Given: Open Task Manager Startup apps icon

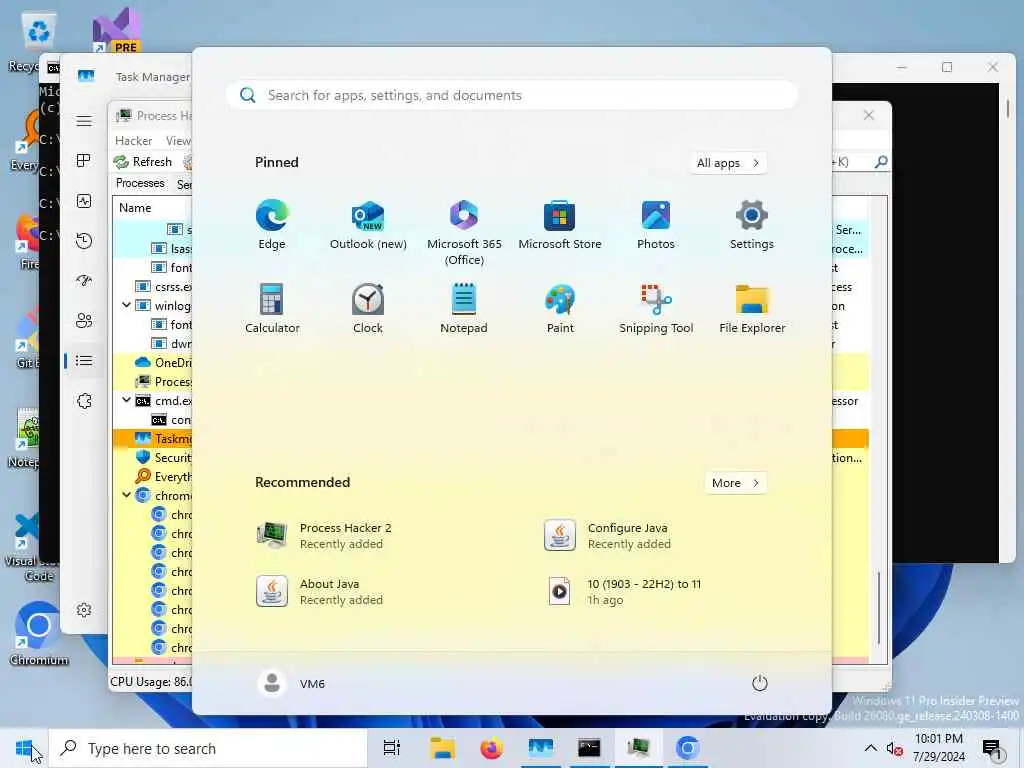Looking at the screenshot, I should coord(84,281).
